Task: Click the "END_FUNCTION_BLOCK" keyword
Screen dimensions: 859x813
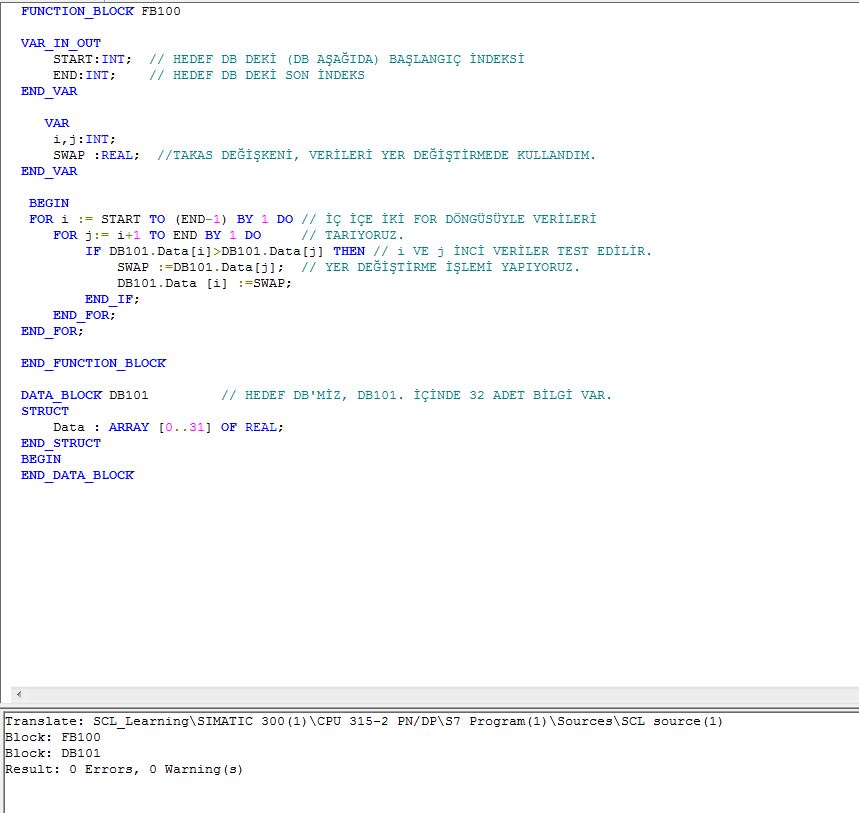Action: pyautogui.click(x=93, y=363)
